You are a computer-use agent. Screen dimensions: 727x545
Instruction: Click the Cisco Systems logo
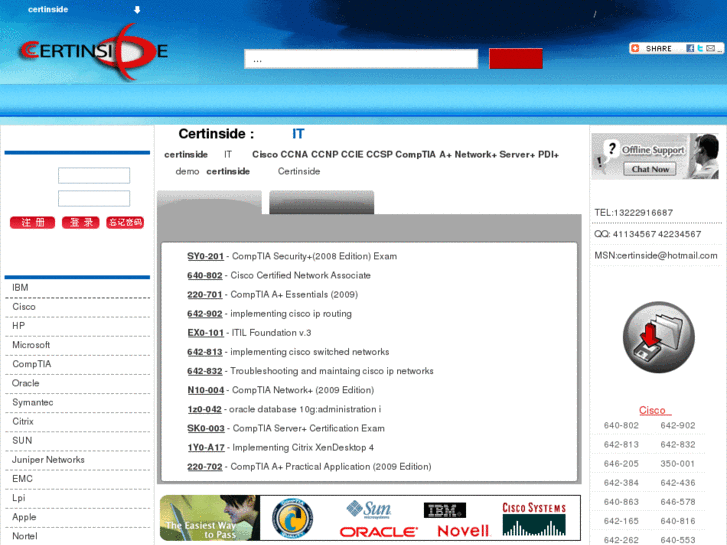[534, 519]
